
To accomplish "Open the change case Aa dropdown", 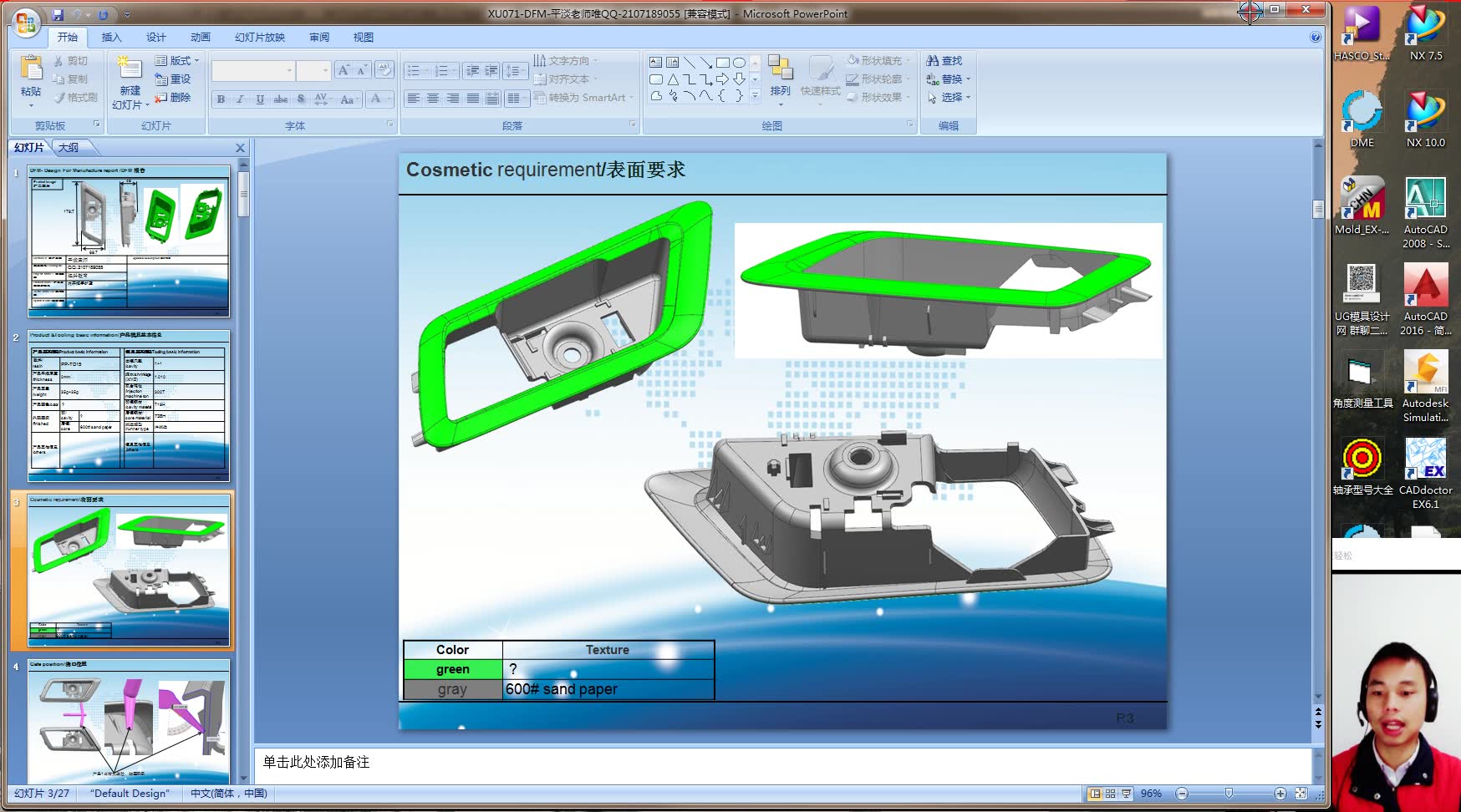I will 349,99.
